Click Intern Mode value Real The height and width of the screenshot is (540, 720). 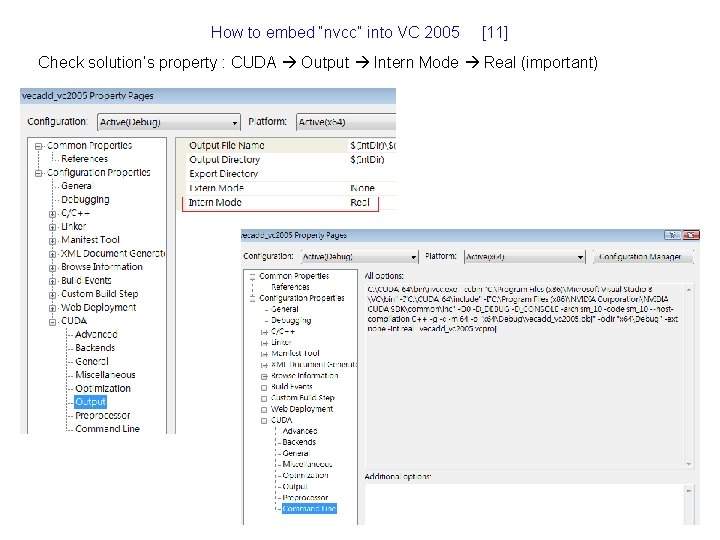point(360,202)
